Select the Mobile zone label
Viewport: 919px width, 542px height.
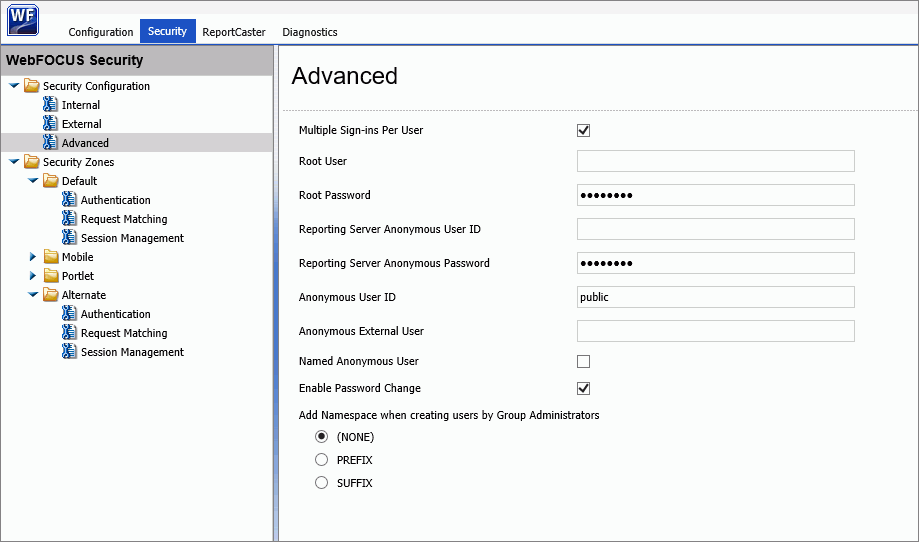[77, 257]
